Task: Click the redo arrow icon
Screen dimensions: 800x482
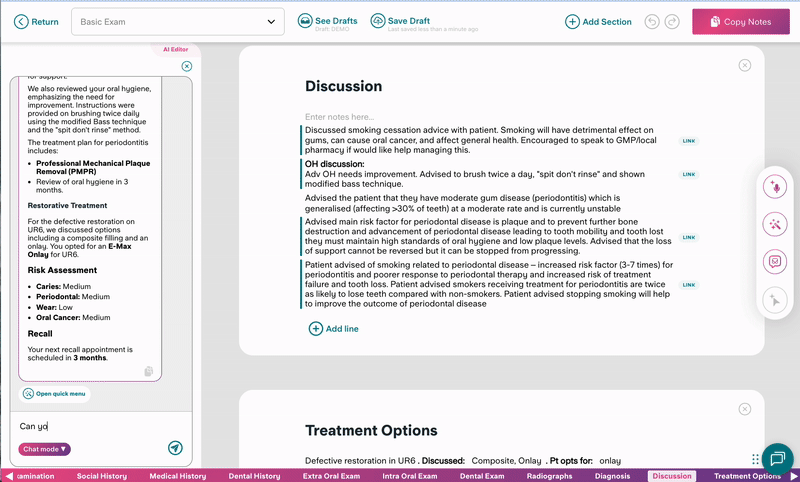Action: [x=672, y=21]
